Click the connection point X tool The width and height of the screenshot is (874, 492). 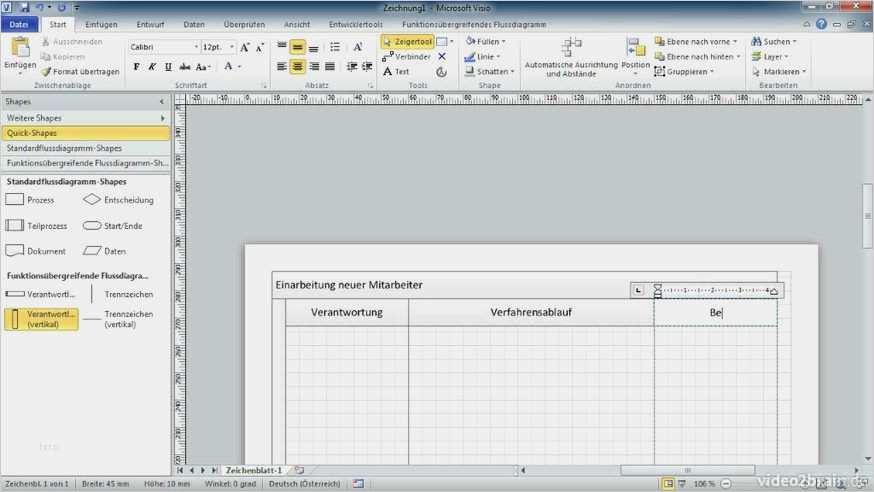442,57
